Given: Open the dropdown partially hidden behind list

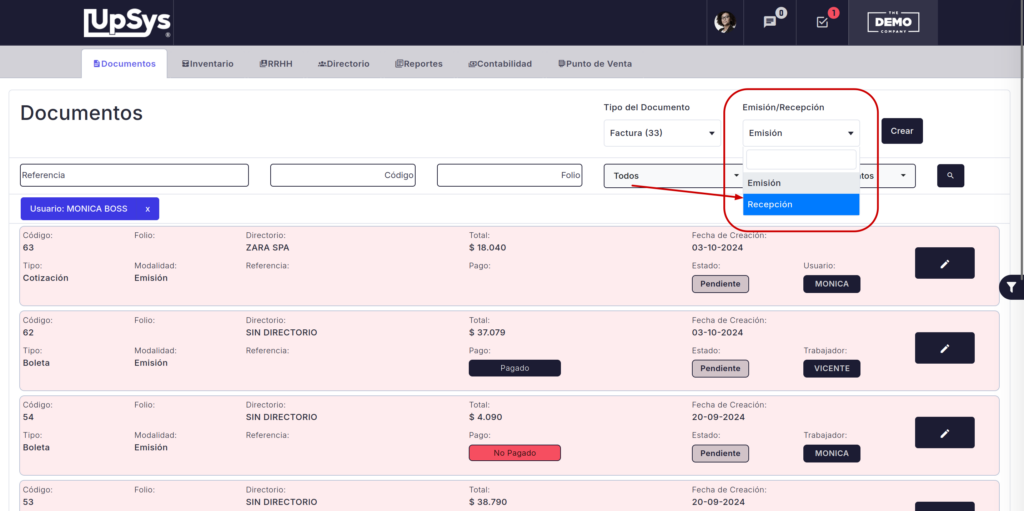Looking at the screenshot, I should (x=888, y=176).
